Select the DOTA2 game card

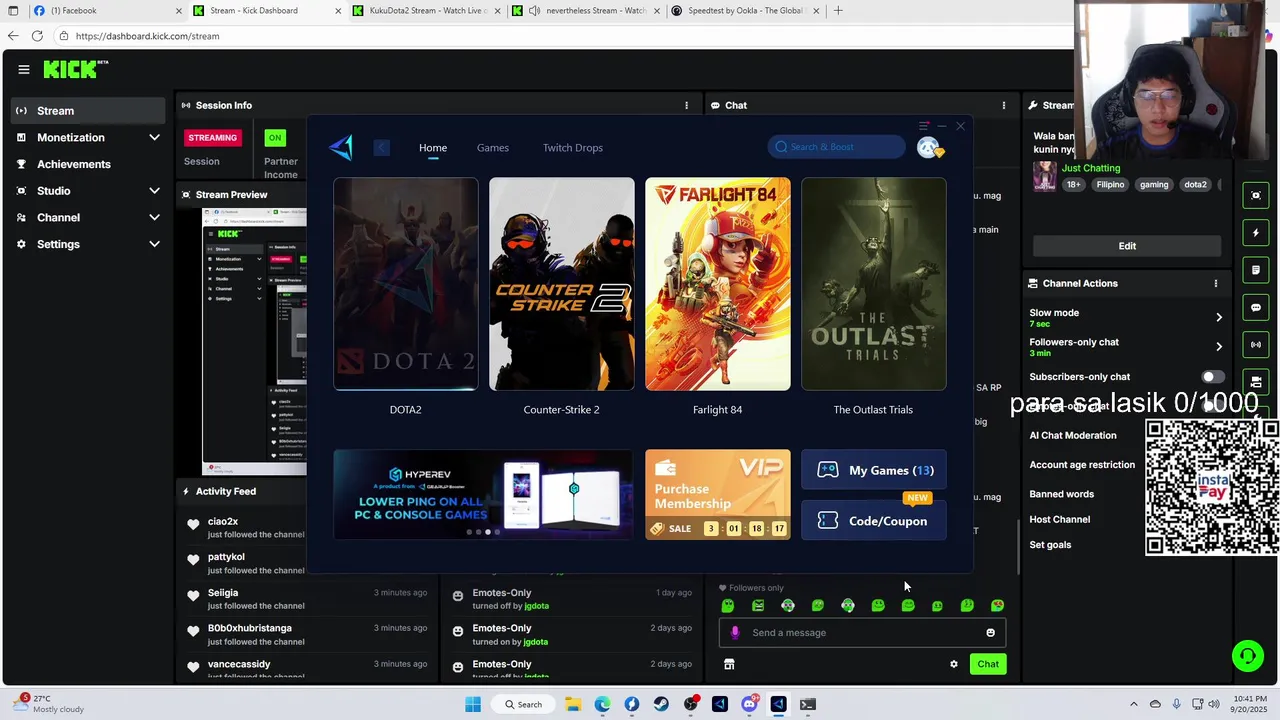406,284
